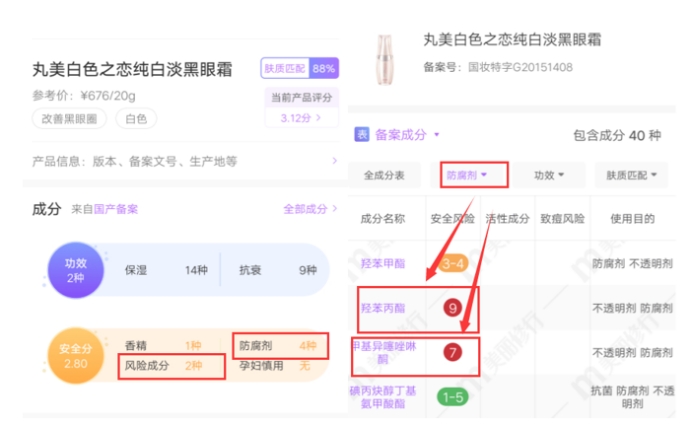Expand the 备案成分 dropdown

pos(407,135)
